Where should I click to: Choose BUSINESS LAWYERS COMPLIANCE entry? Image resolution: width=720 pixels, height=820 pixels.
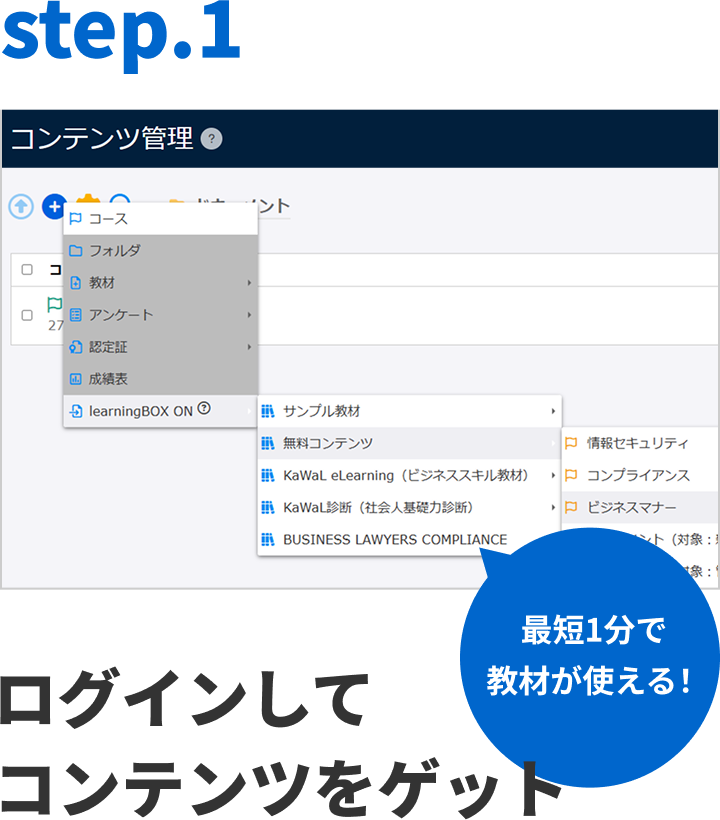(395, 539)
